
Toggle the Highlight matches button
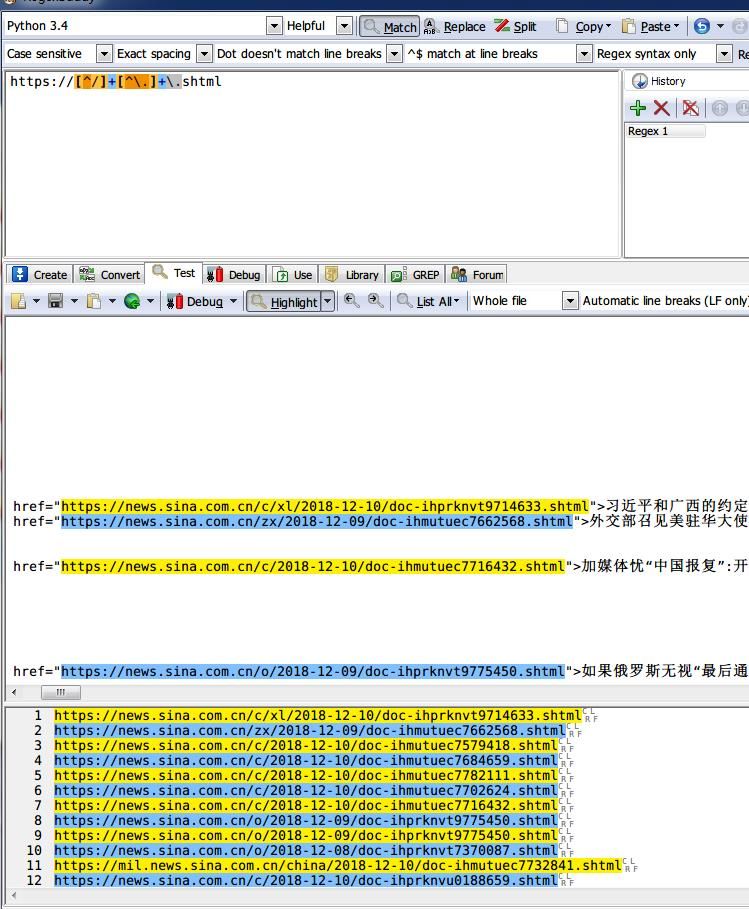284,301
